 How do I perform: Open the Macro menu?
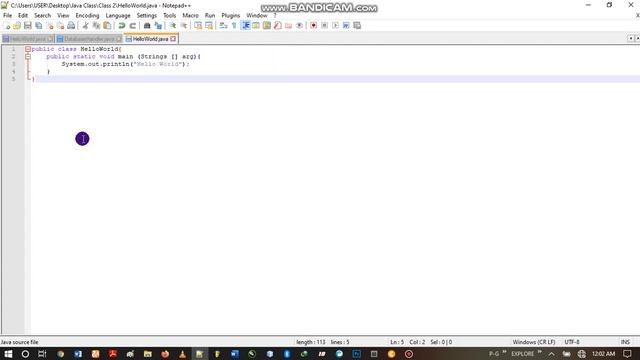pos(190,16)
